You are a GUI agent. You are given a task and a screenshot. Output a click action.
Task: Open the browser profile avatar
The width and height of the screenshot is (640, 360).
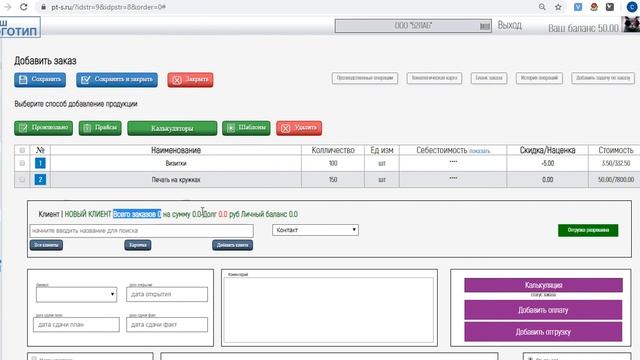(631, 7)
